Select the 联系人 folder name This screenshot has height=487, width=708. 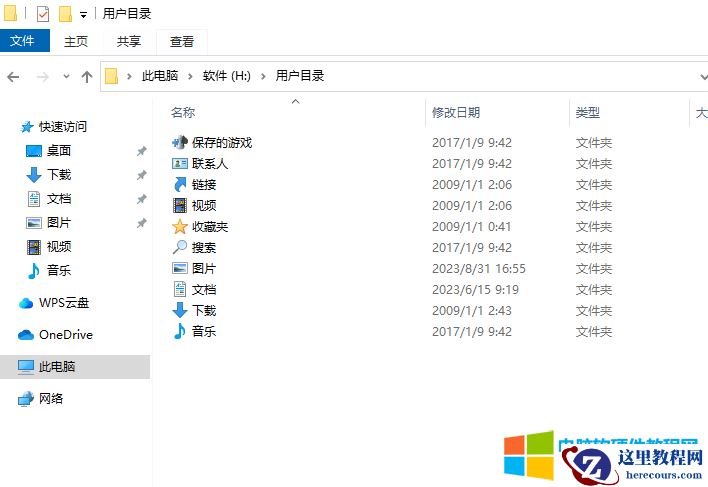[210, 163]
